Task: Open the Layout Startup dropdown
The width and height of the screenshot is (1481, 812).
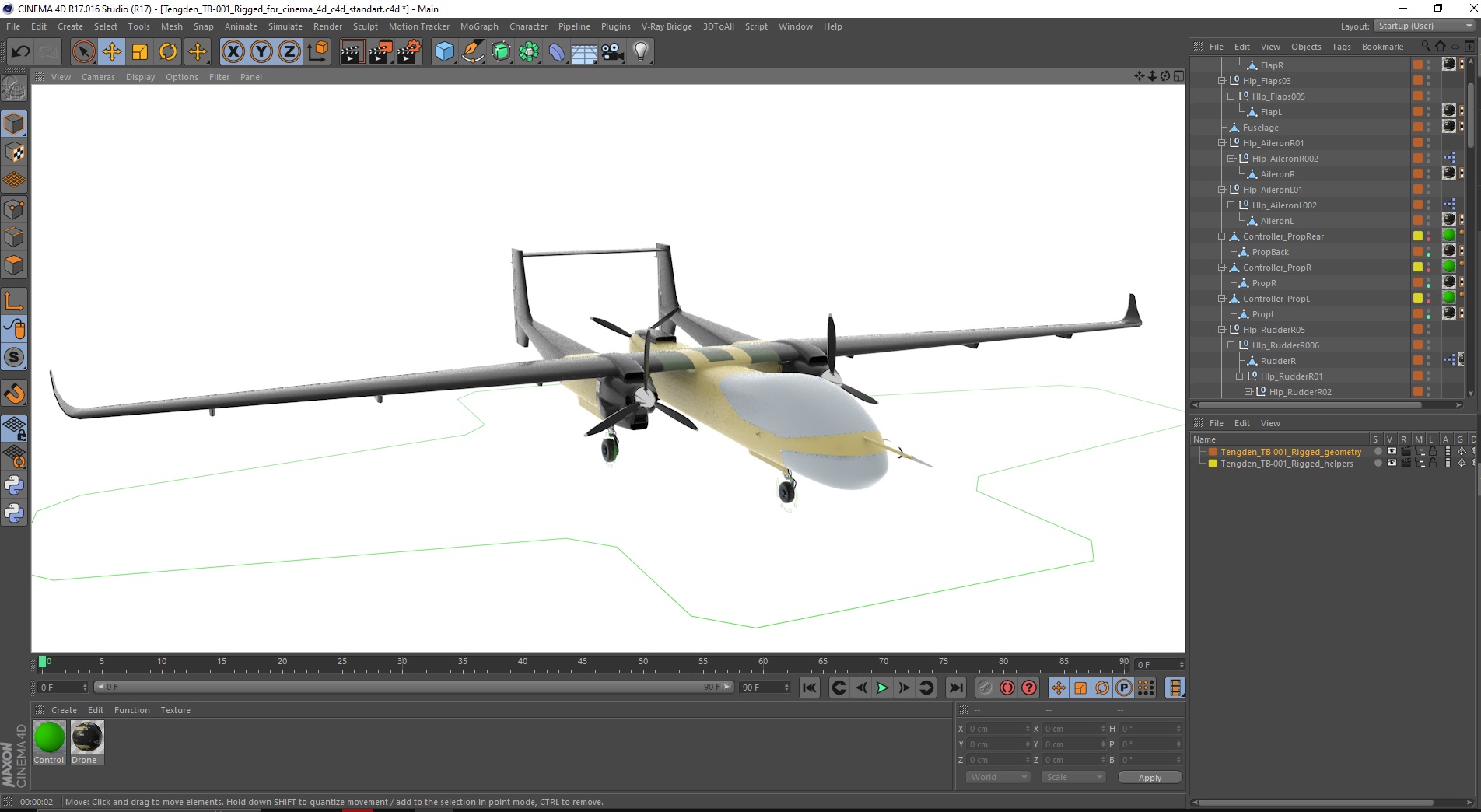Action: (x=1424, y=26)
